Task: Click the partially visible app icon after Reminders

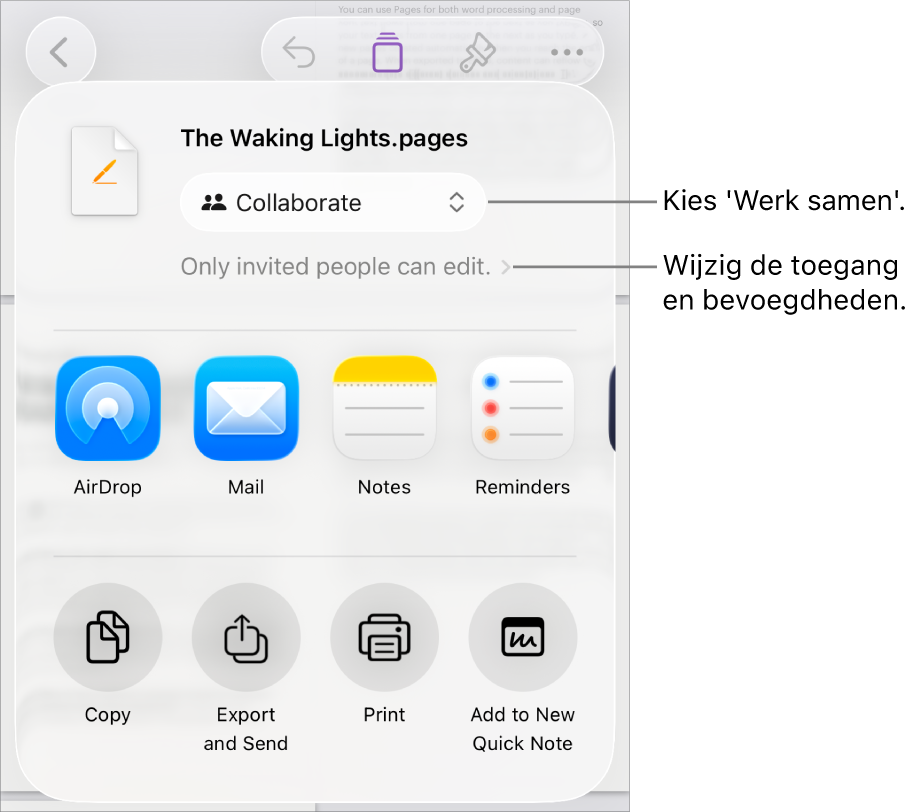Action: pyautogui.click(x=612, y=408)
